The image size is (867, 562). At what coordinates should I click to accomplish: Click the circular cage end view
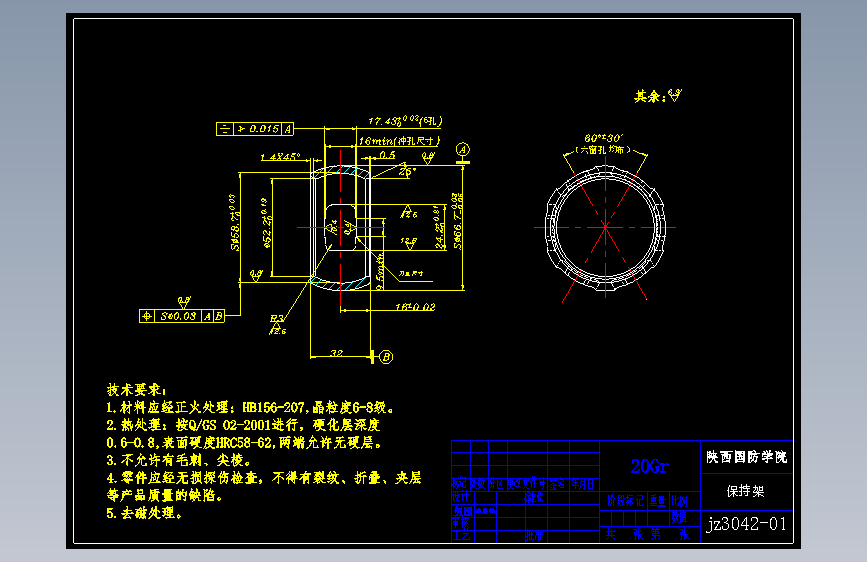click(605, 227)
